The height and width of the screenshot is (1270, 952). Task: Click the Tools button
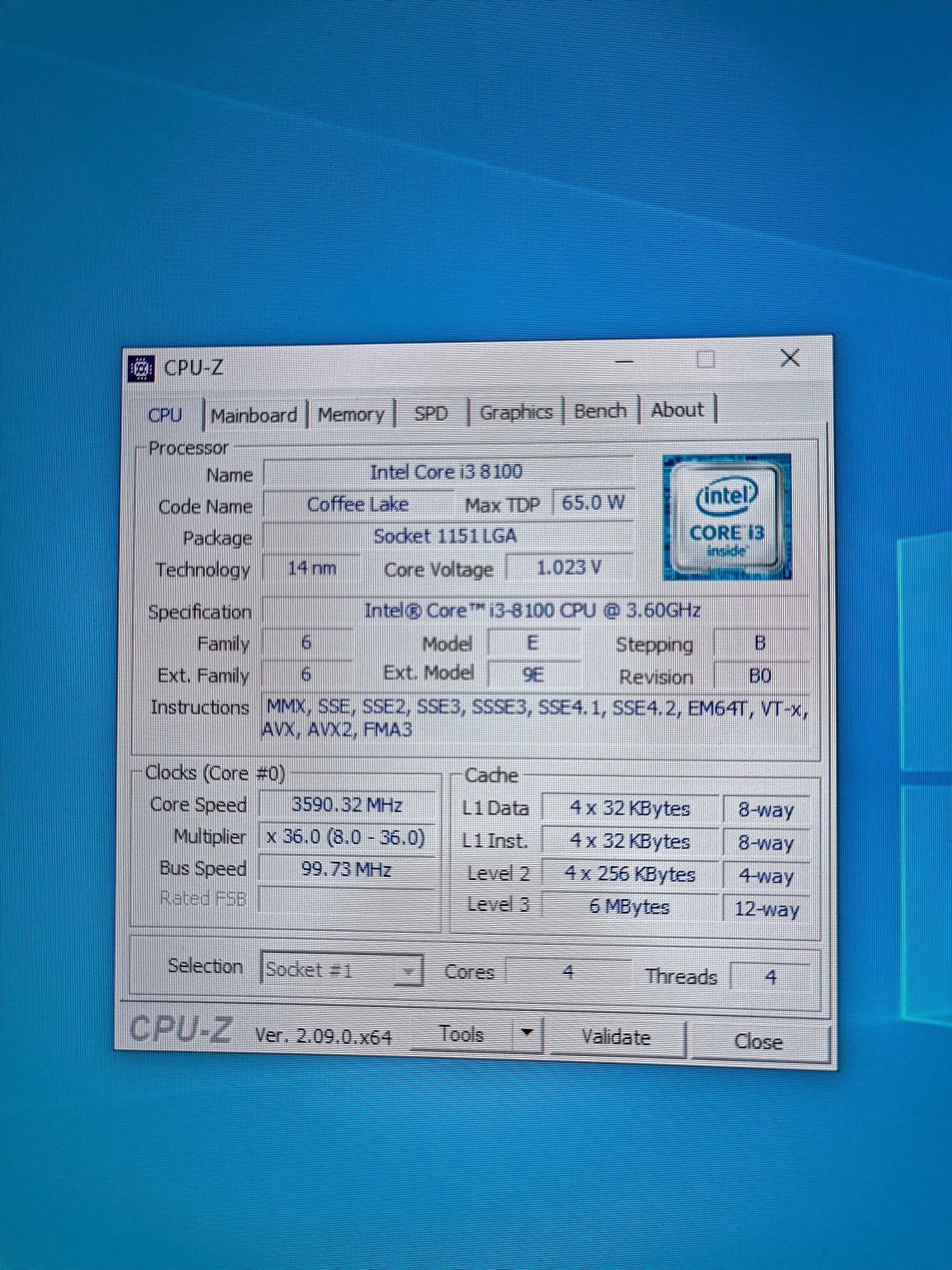coord(462,1034)
